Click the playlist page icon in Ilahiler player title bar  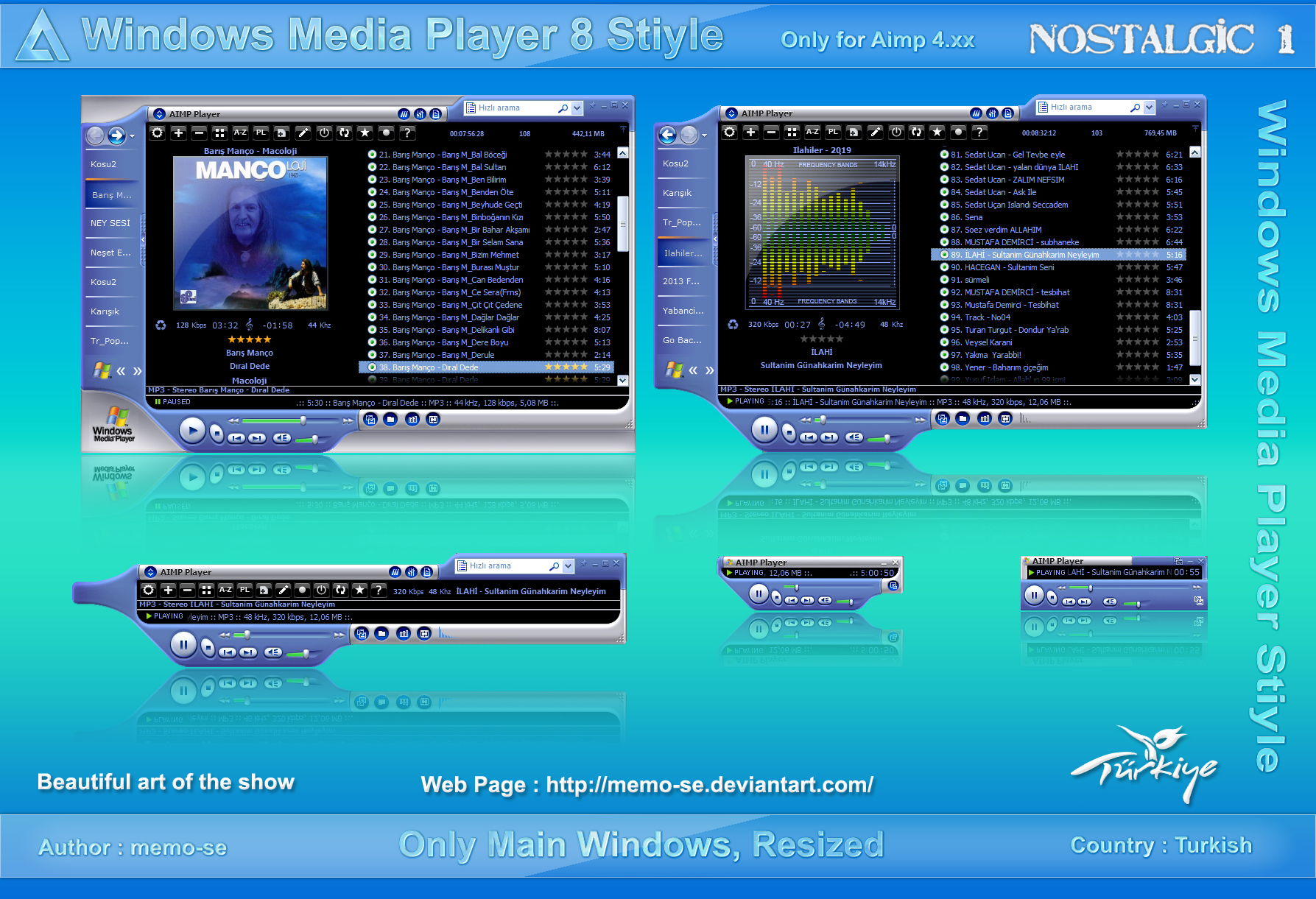tap(1007, 113)
